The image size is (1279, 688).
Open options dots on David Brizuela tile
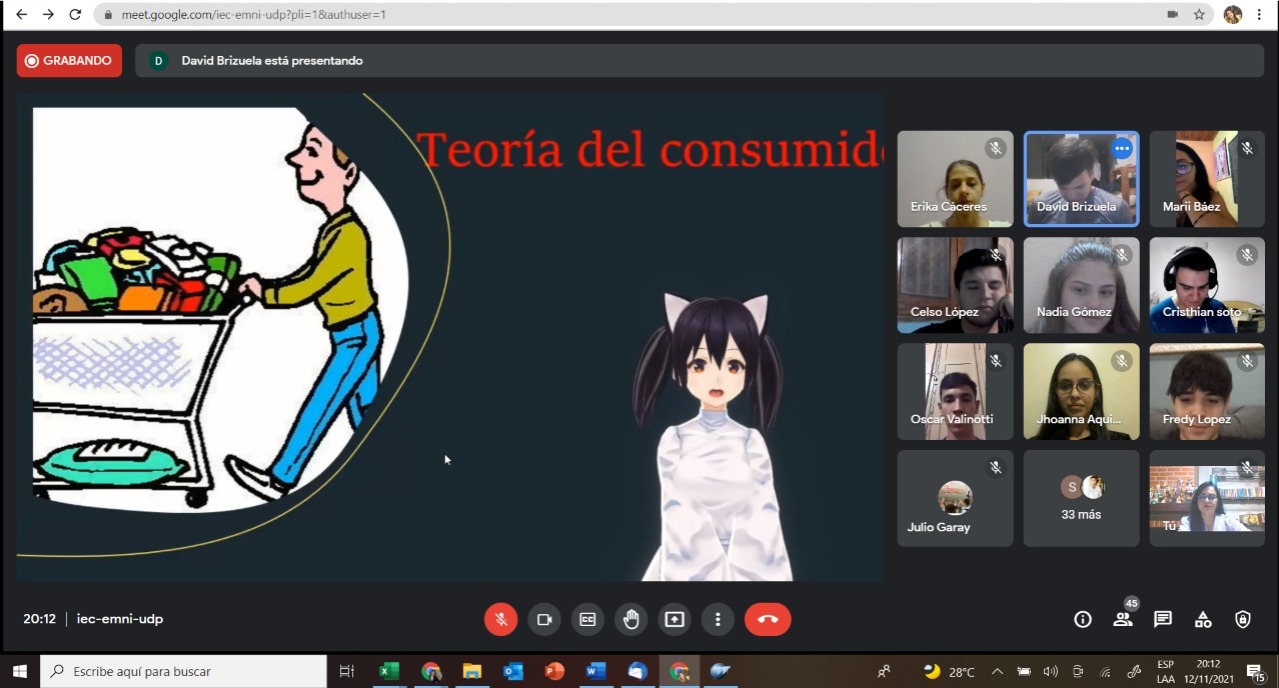[x=1122, y=148]
